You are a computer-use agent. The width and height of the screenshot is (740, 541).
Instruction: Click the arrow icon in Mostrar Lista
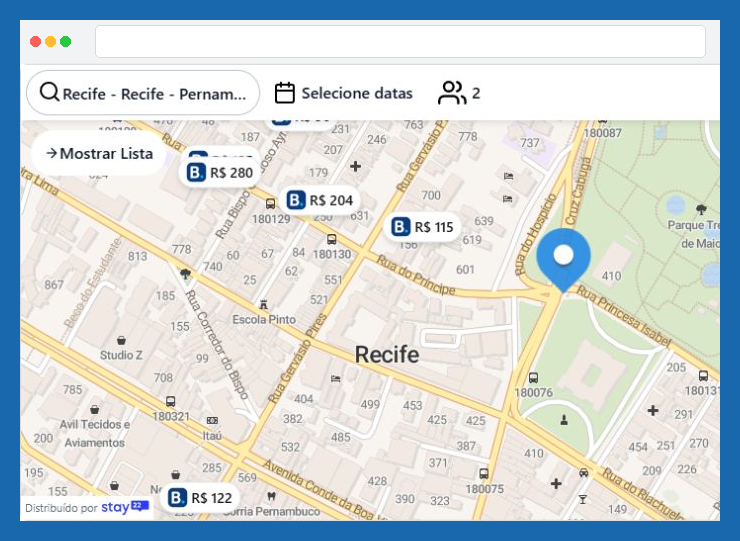[51, 153]
